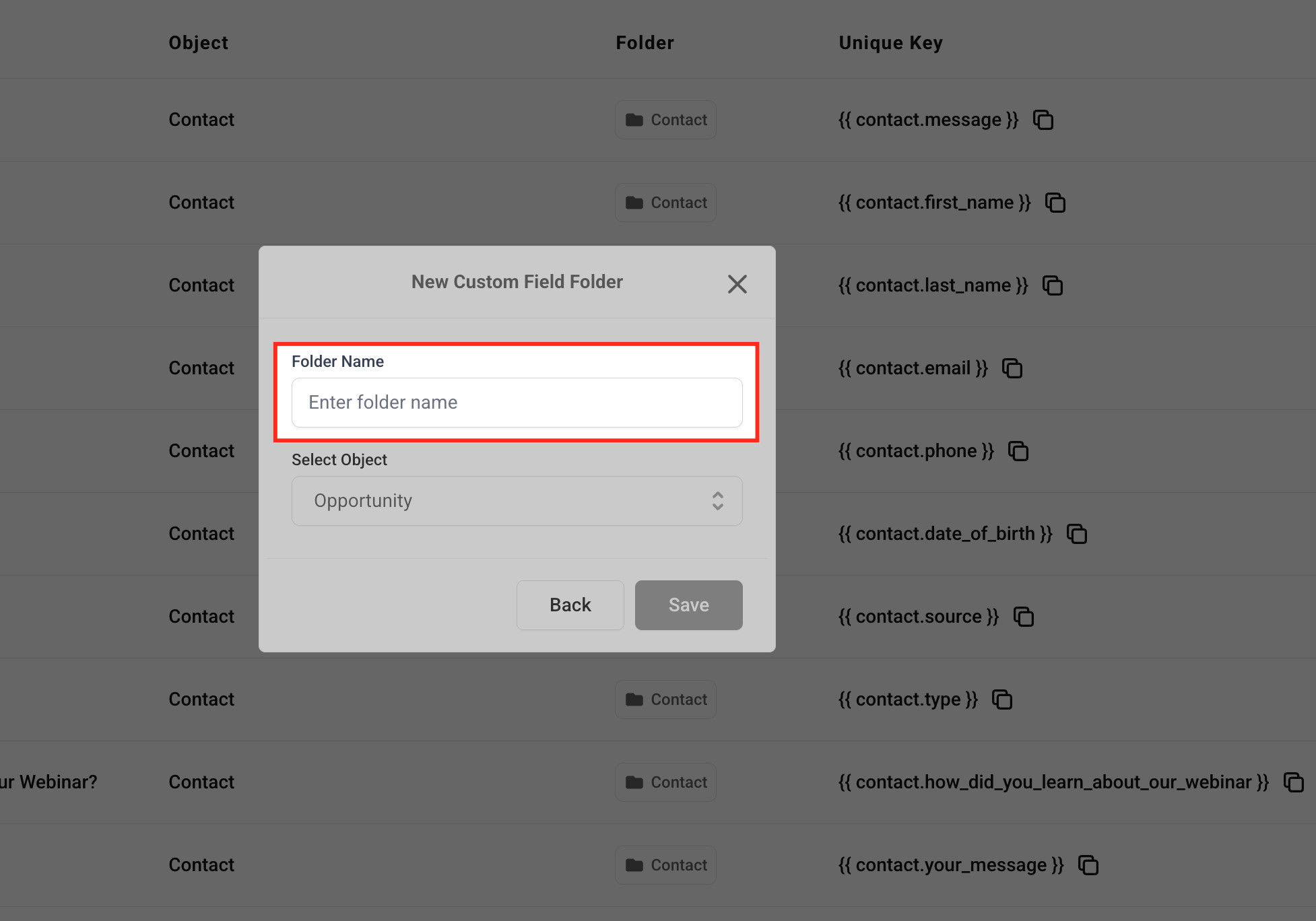Copy the how_did_you_learn_about_our_webinar key
Image resolution: width=1316 pixels, height=921 pixels.
tap(1293, 782)
